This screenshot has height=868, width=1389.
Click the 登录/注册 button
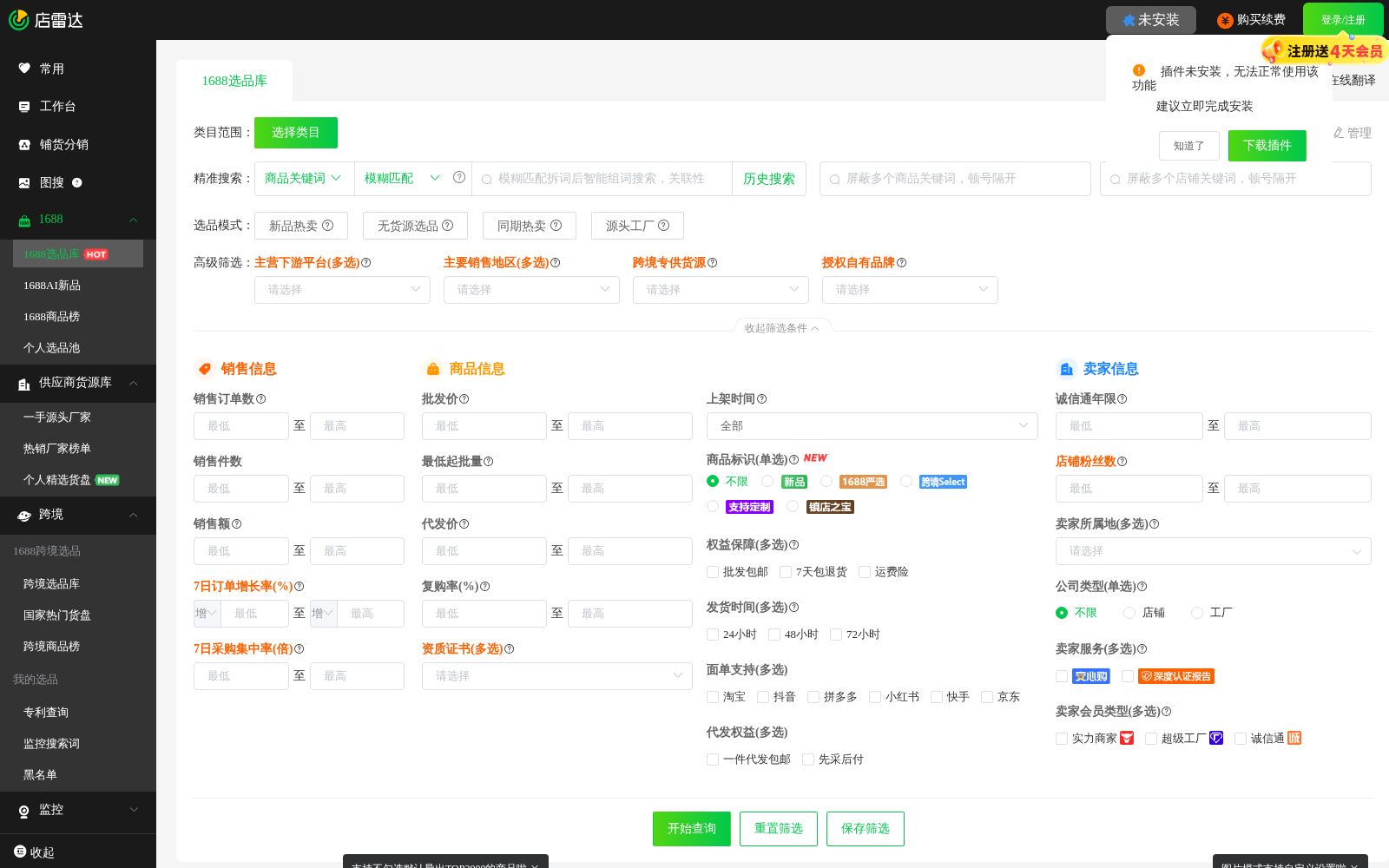1343,20
